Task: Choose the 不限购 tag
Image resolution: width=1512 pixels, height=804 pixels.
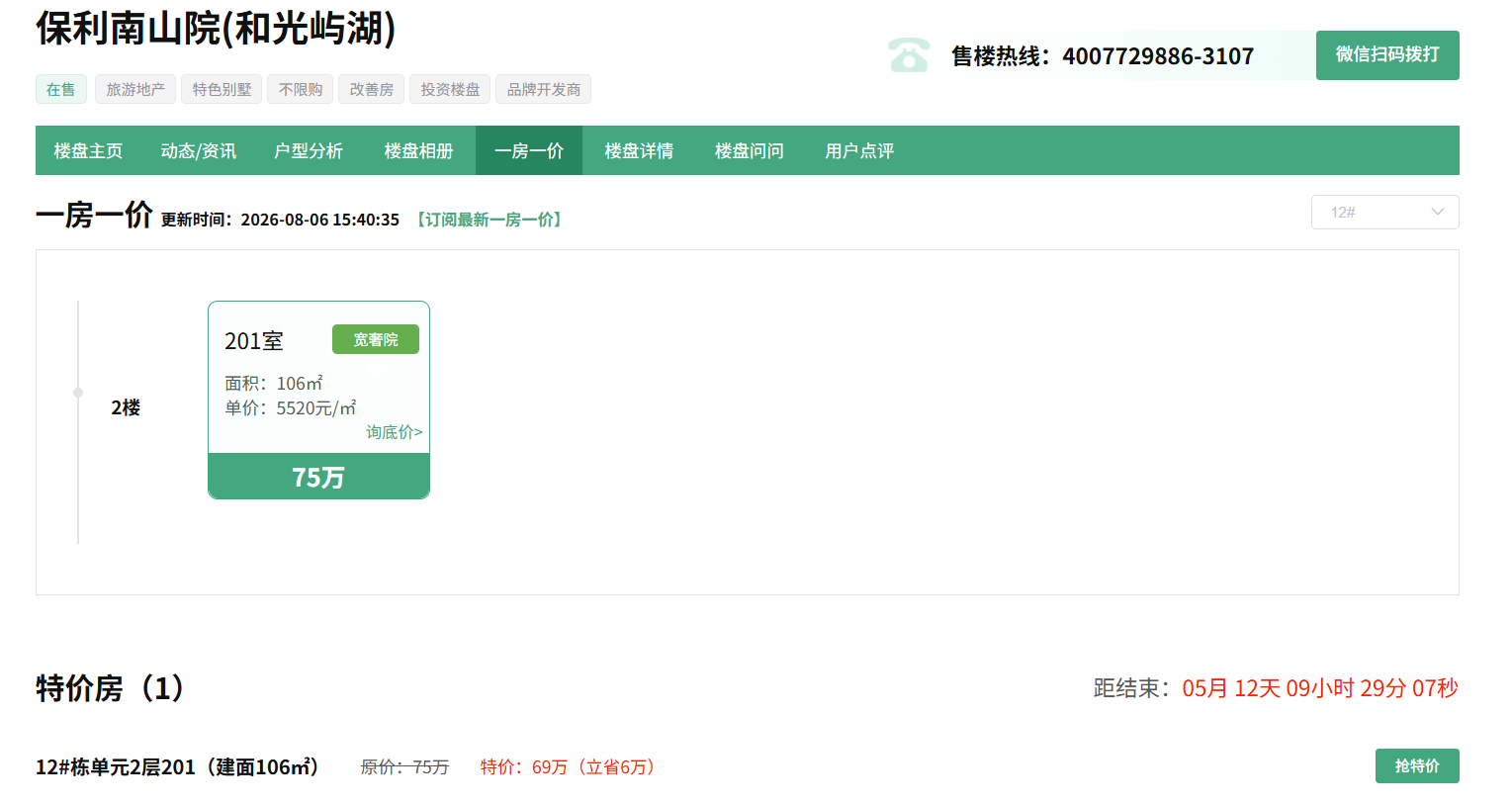Action: click(301, 89)
